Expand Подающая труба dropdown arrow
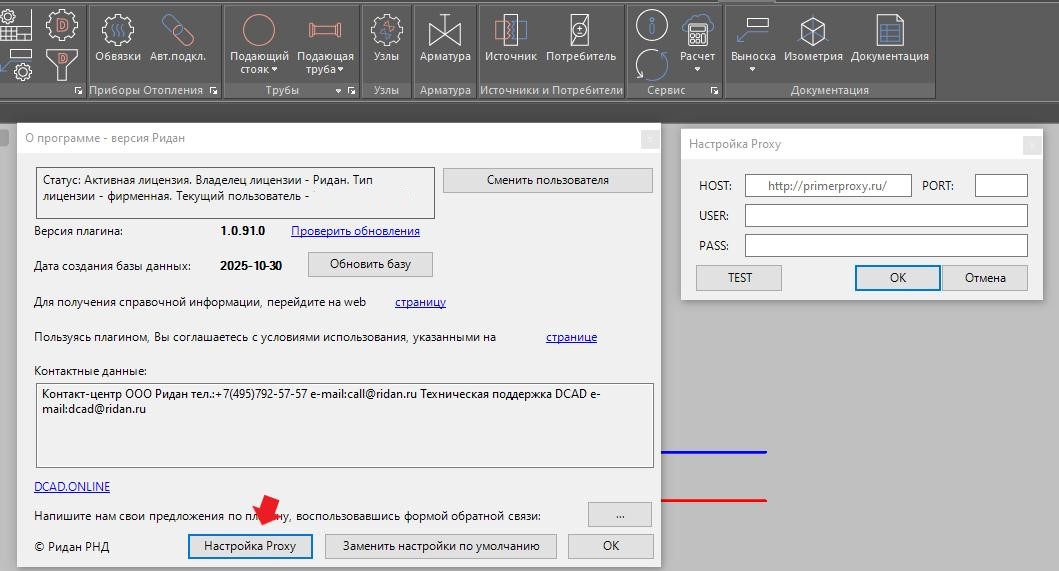The width and height of the screenshot is (1059, 571). tap(340, 70)
